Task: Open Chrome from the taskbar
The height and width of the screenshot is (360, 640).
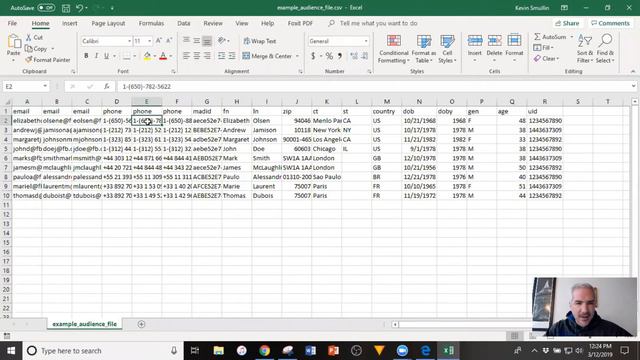Action: point(264,351)
